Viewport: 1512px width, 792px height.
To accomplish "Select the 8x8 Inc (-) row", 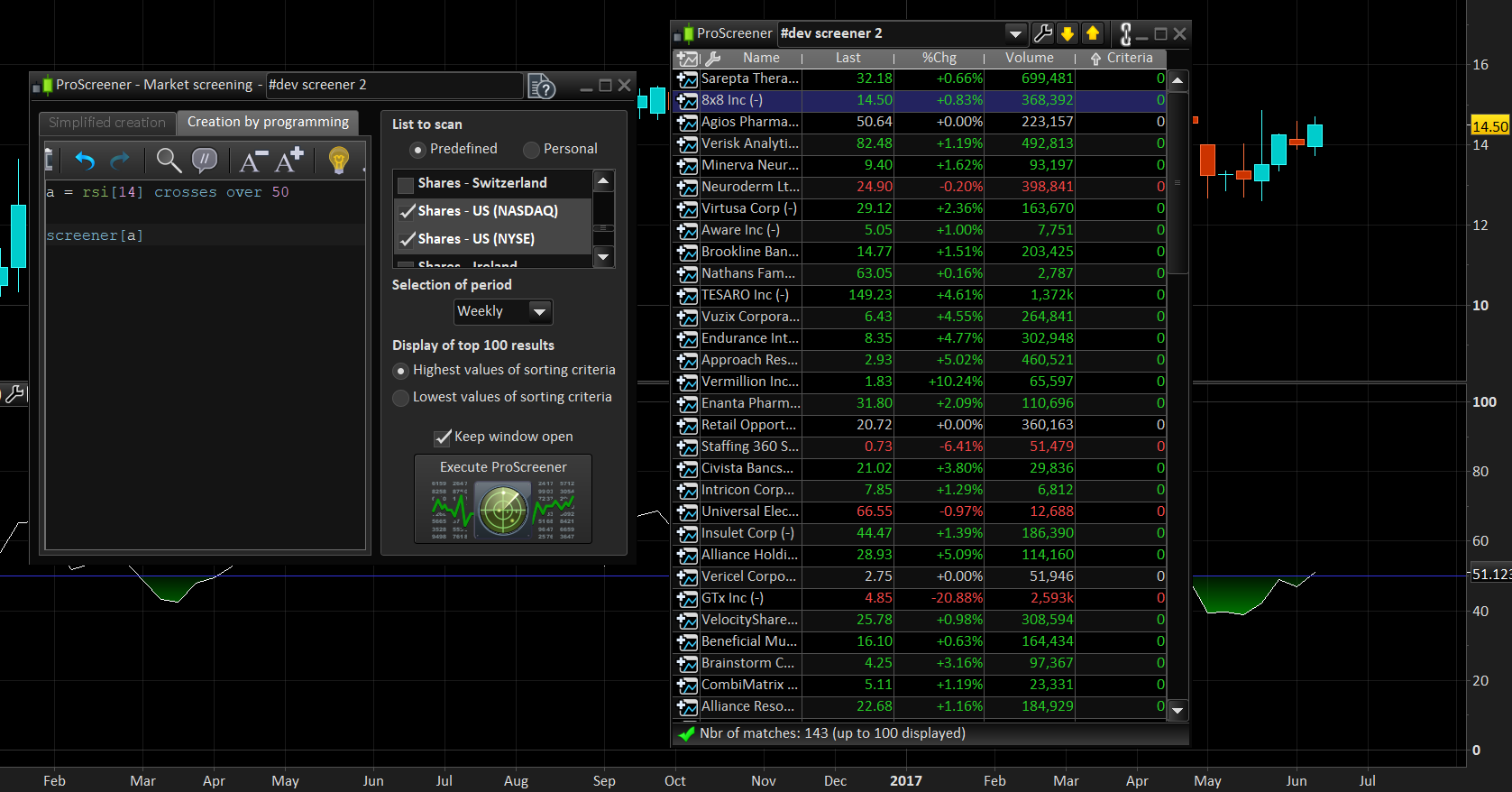I will pyautogui.click(x=920, y=100).
